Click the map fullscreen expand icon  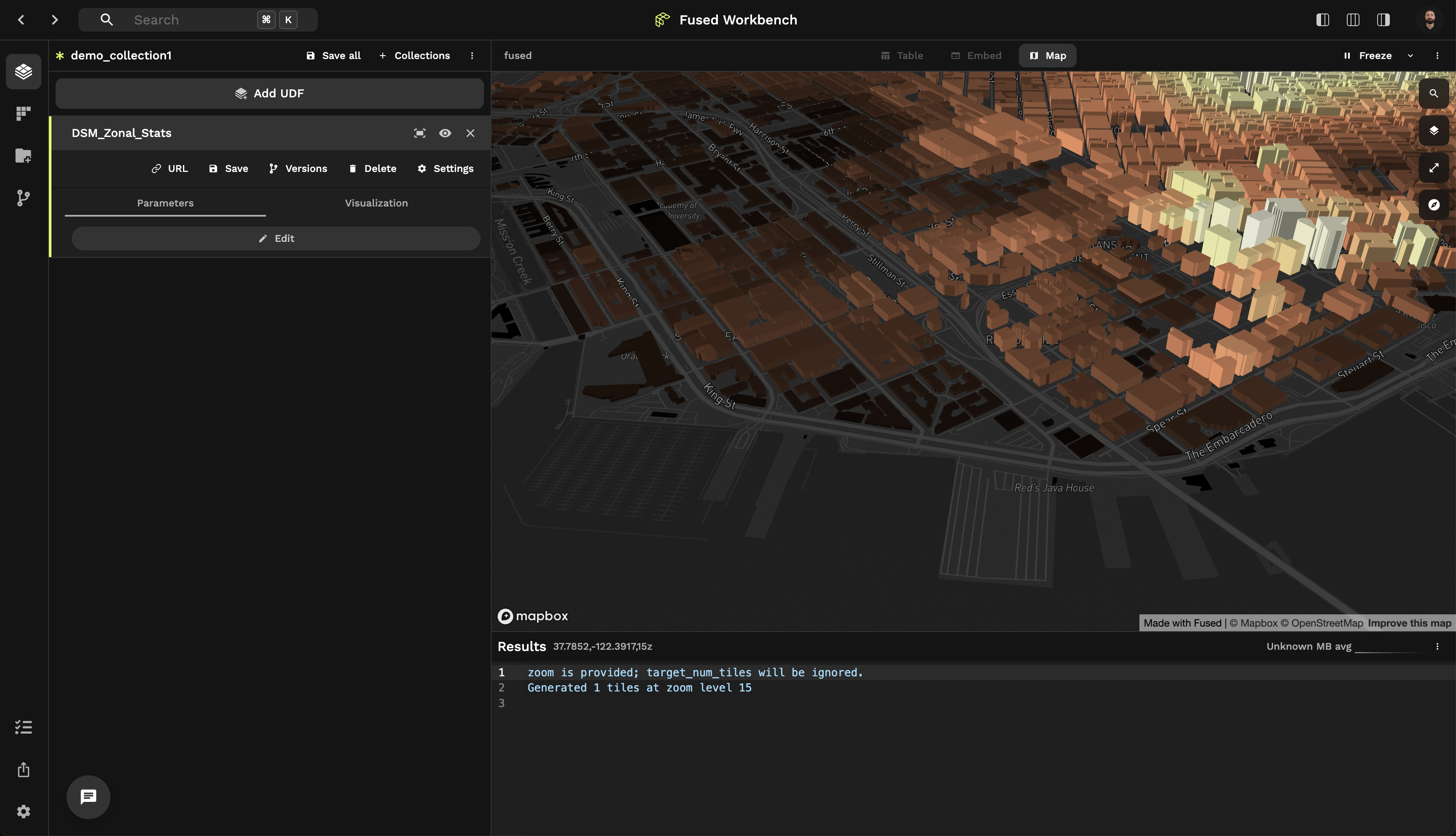[x=1434, y=168]
